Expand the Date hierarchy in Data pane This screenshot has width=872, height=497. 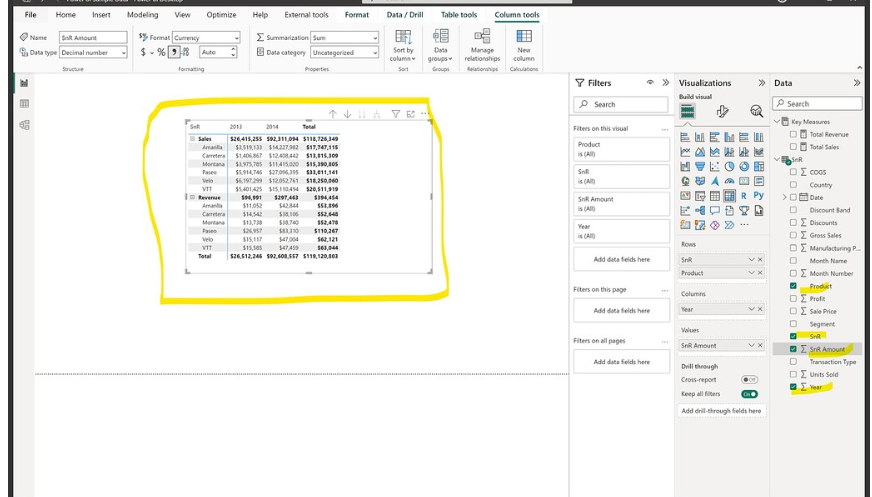(784, 197)
